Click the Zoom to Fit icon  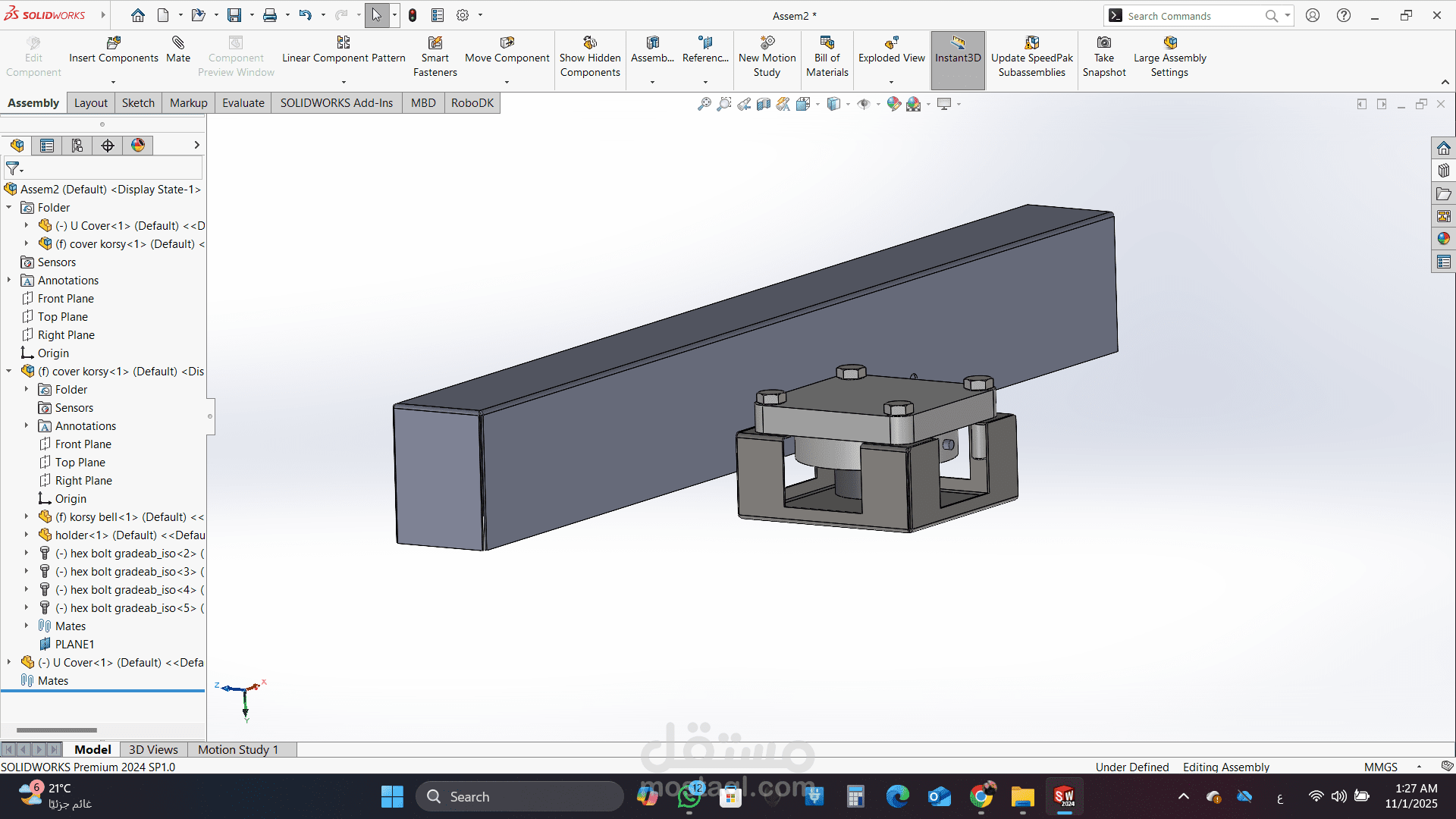click(704, 104)
